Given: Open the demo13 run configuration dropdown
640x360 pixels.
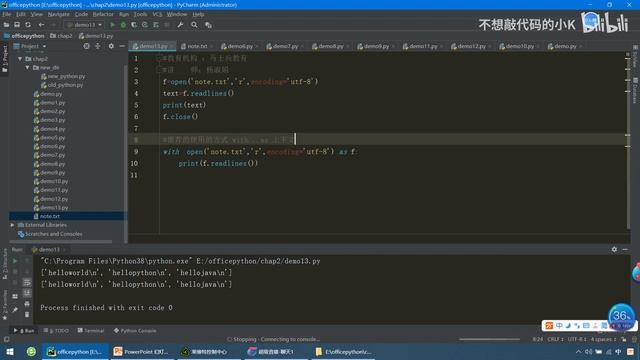Looking at the screenshot, I should point(85,25).
